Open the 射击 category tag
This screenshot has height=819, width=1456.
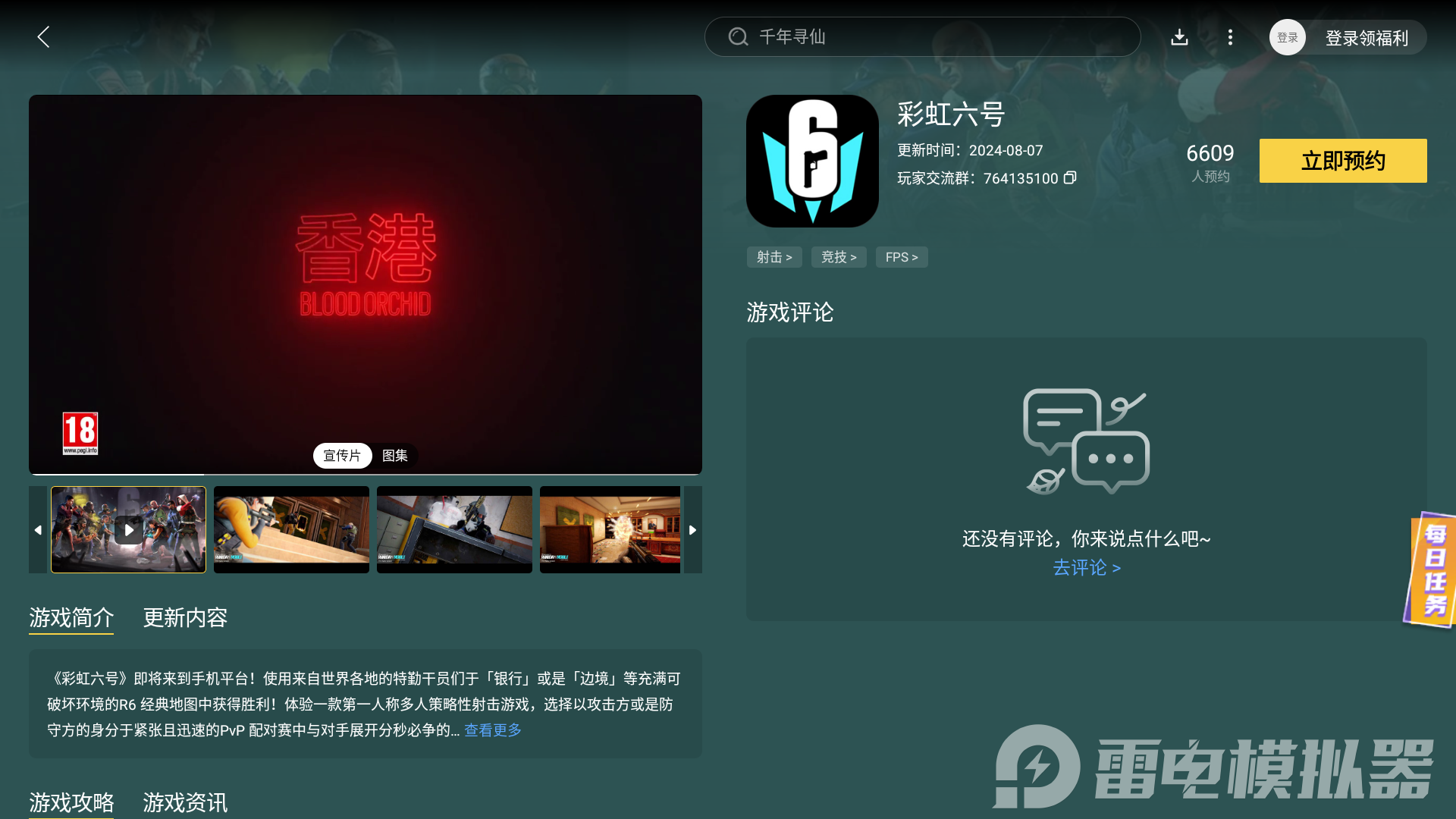pos(773,257)
